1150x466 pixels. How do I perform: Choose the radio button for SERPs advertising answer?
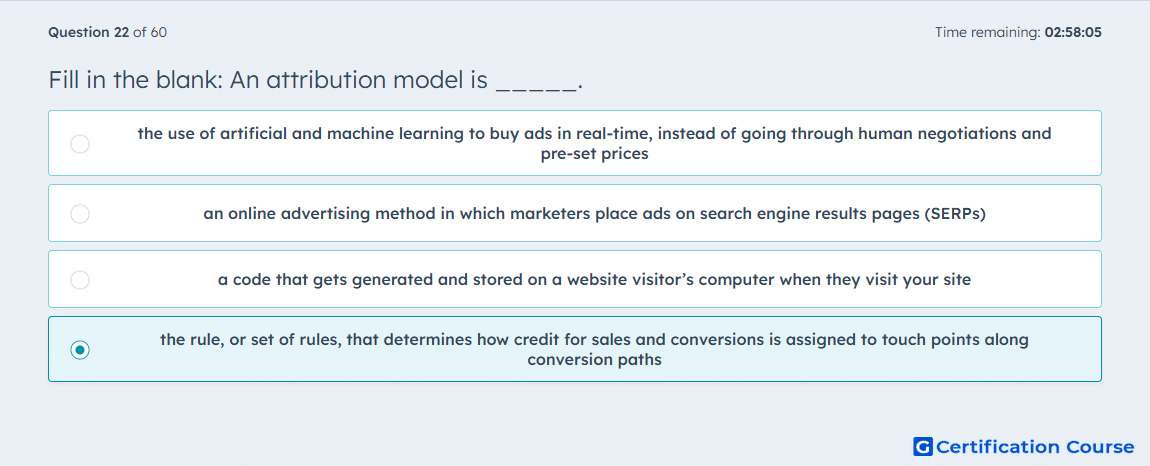[80, 214]
